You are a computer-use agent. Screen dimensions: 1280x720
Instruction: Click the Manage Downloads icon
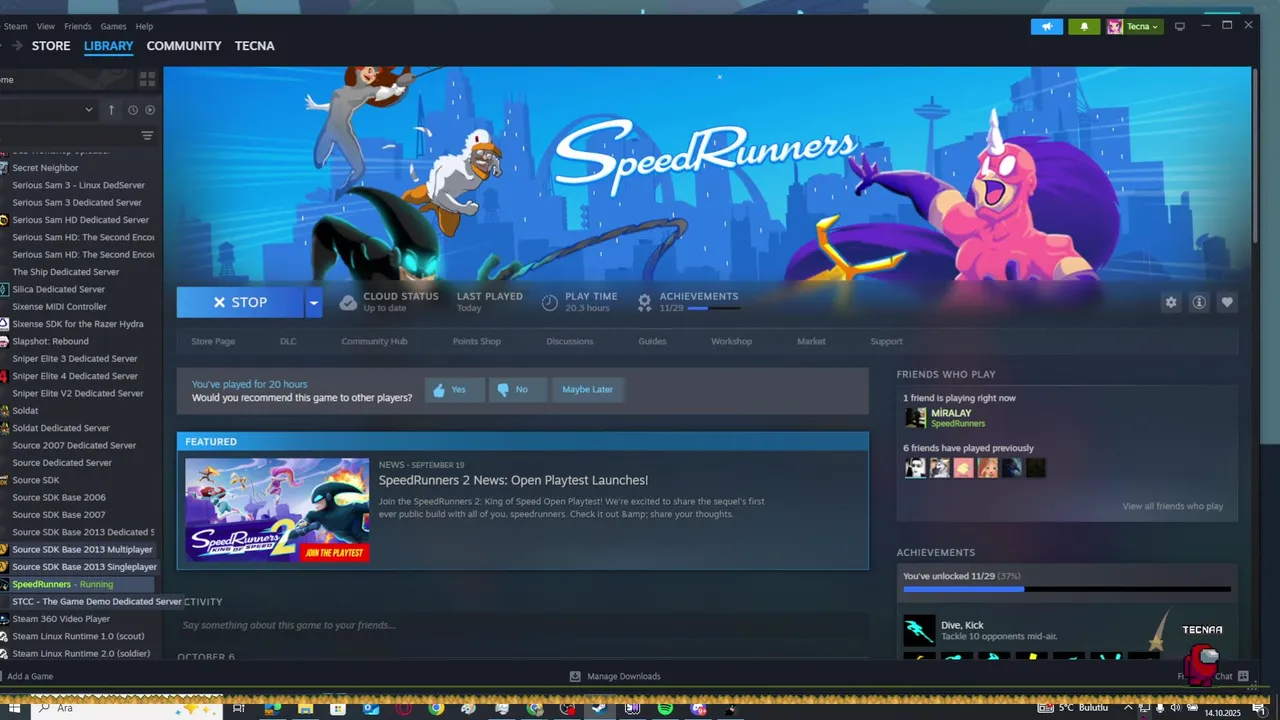pos(575,676)
